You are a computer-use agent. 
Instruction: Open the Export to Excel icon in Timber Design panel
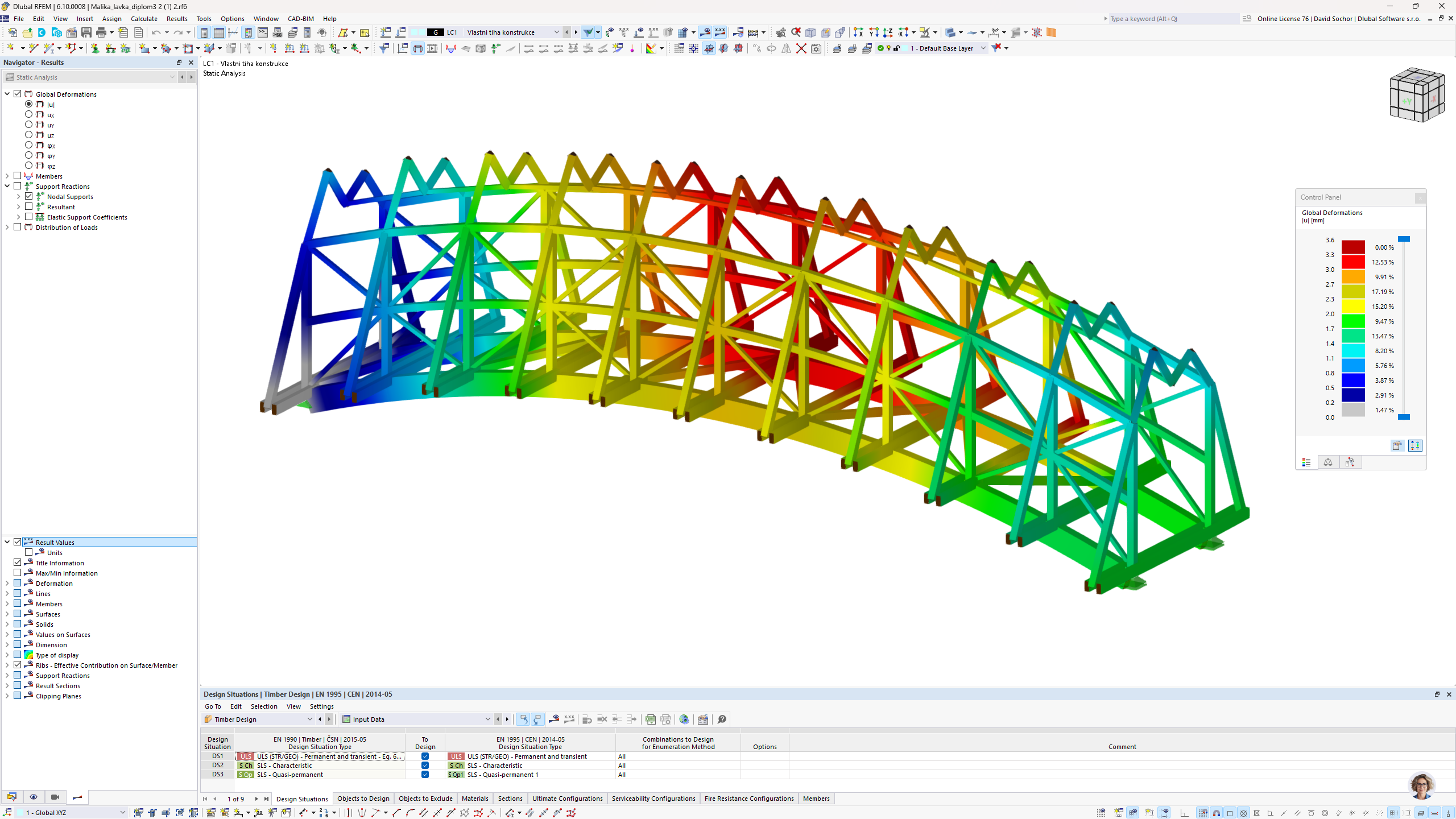point(650,719)
